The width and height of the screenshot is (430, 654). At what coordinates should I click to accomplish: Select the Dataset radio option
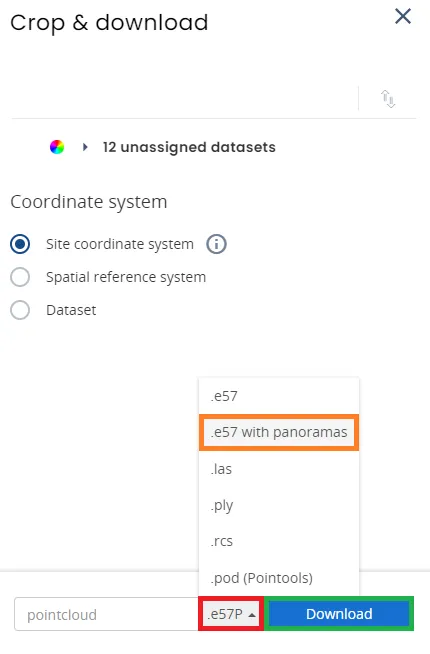point(20,310)
